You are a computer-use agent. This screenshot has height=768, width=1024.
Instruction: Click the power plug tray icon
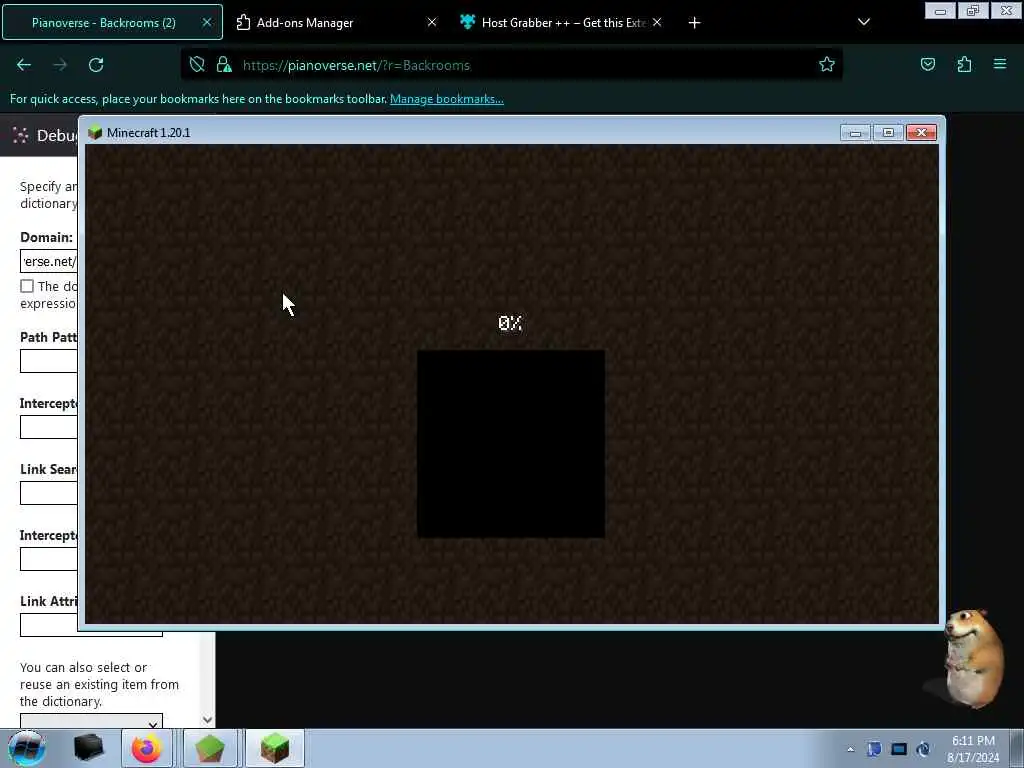923,749
